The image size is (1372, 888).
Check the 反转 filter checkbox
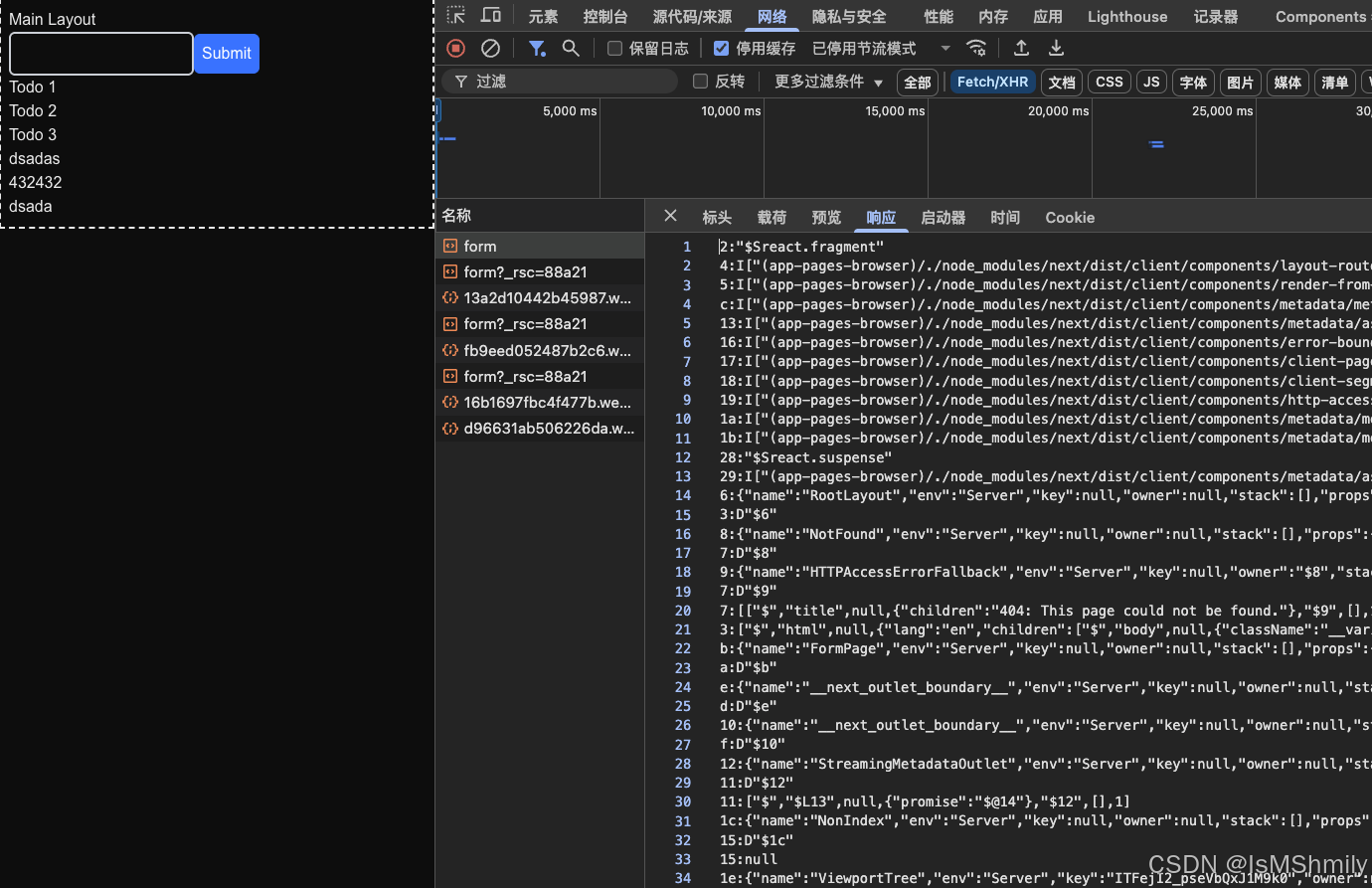700,82
